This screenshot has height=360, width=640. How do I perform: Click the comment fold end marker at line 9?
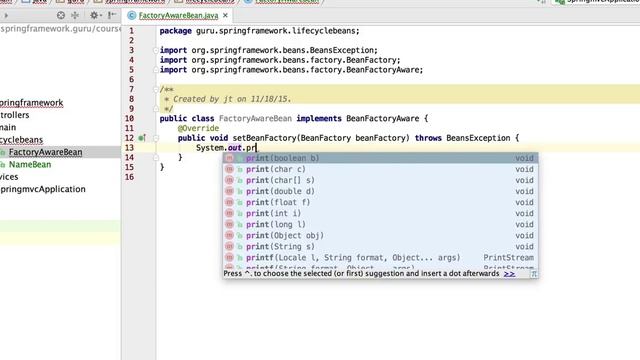(x=156, y=109)
